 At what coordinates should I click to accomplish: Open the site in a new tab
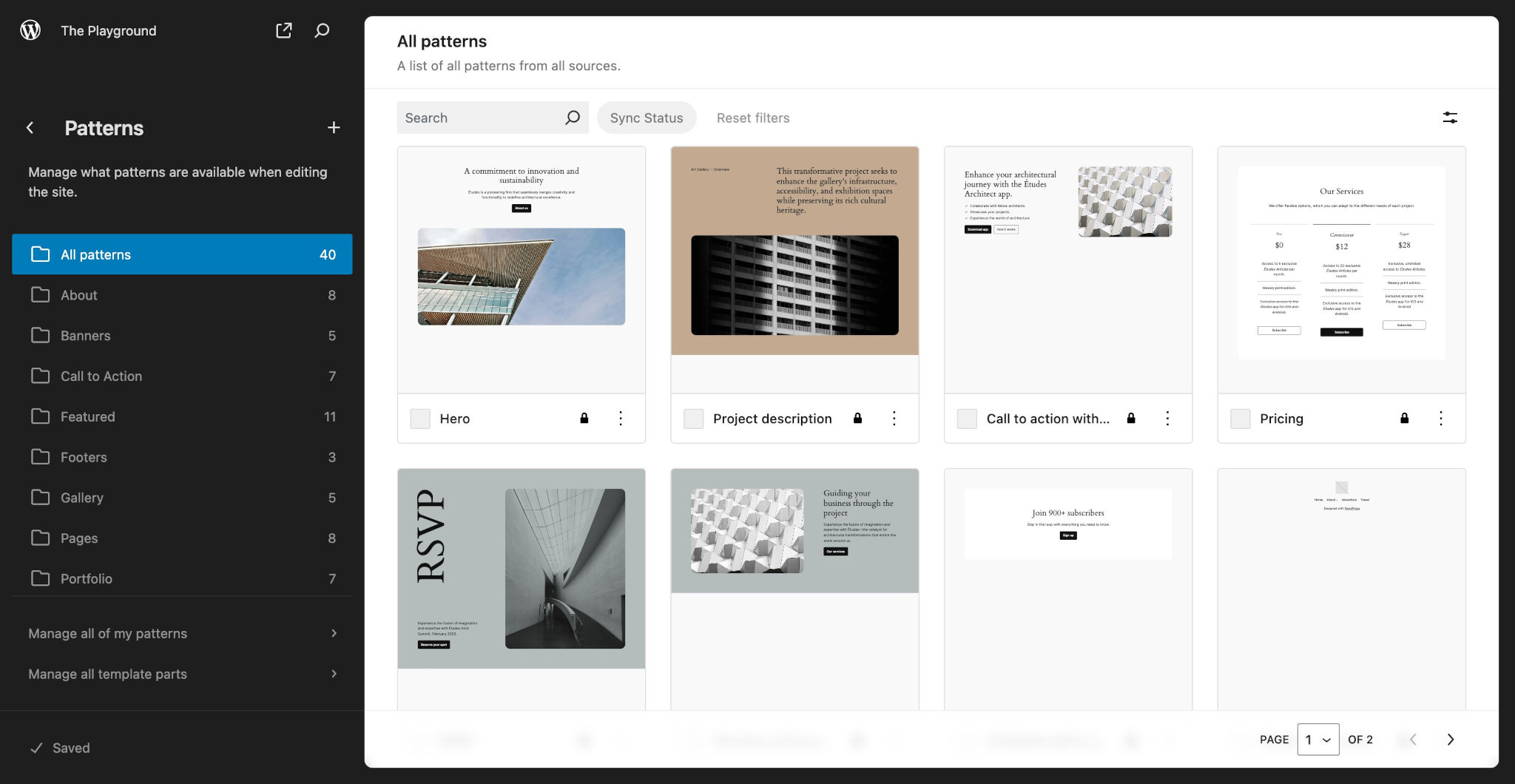(284, 30)
